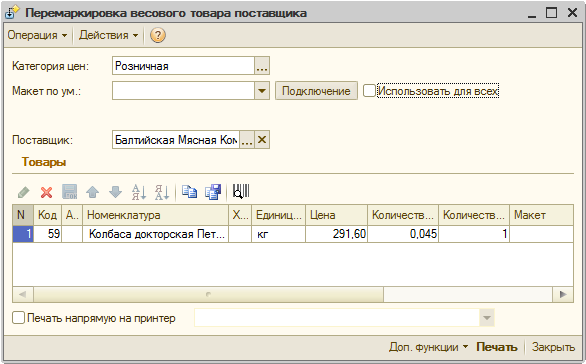Sort ascending with the A-Я icon
This screenshot has width=586, height=364.
tap(139, 192)
